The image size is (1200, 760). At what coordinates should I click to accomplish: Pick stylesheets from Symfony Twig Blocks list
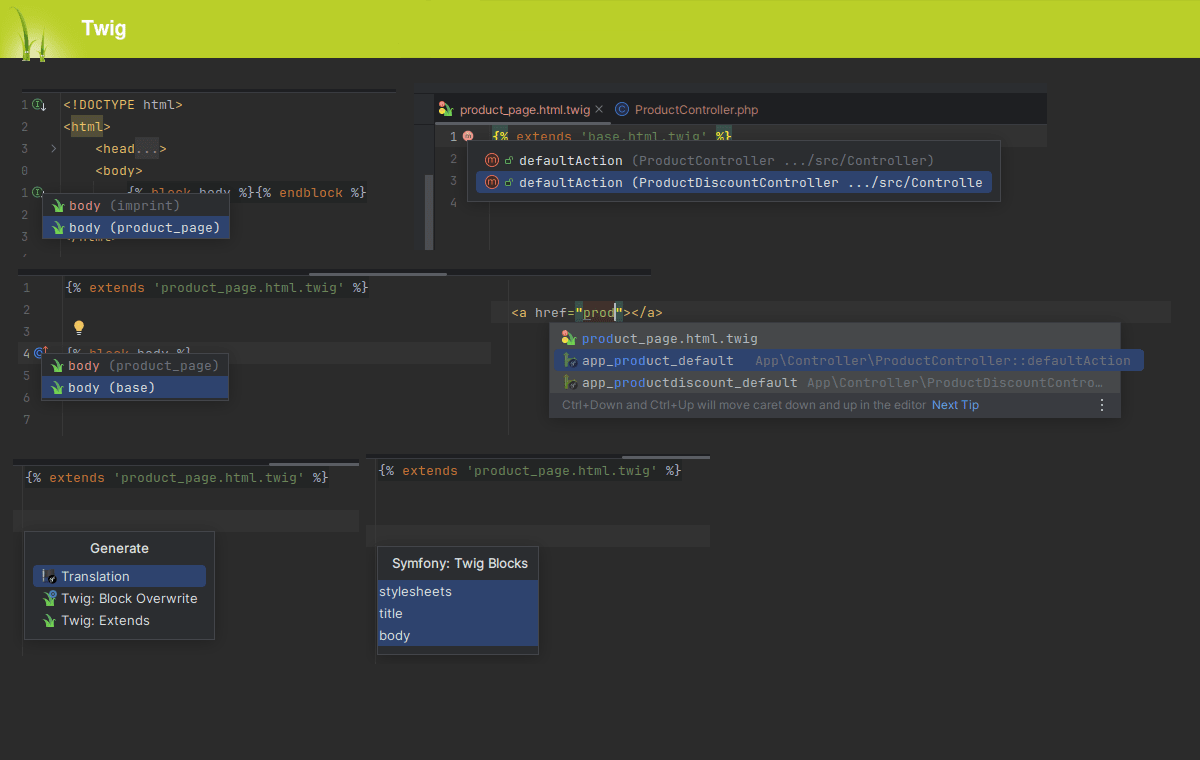point(415,591)
